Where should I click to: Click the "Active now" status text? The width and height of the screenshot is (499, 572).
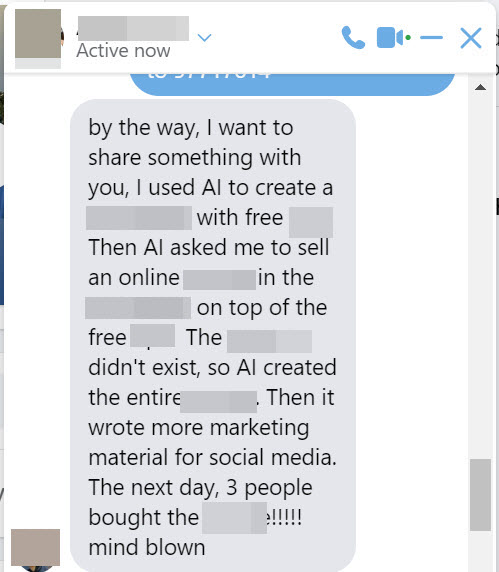tap(123, 50)
